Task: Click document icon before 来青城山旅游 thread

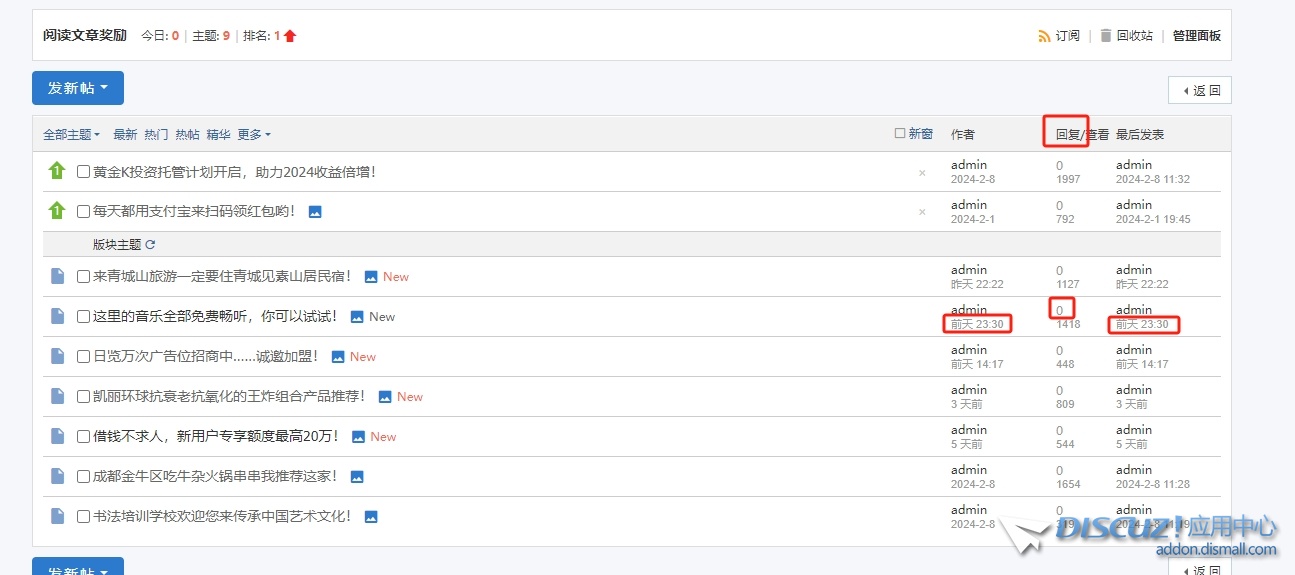Action: (x=57, y=276)
